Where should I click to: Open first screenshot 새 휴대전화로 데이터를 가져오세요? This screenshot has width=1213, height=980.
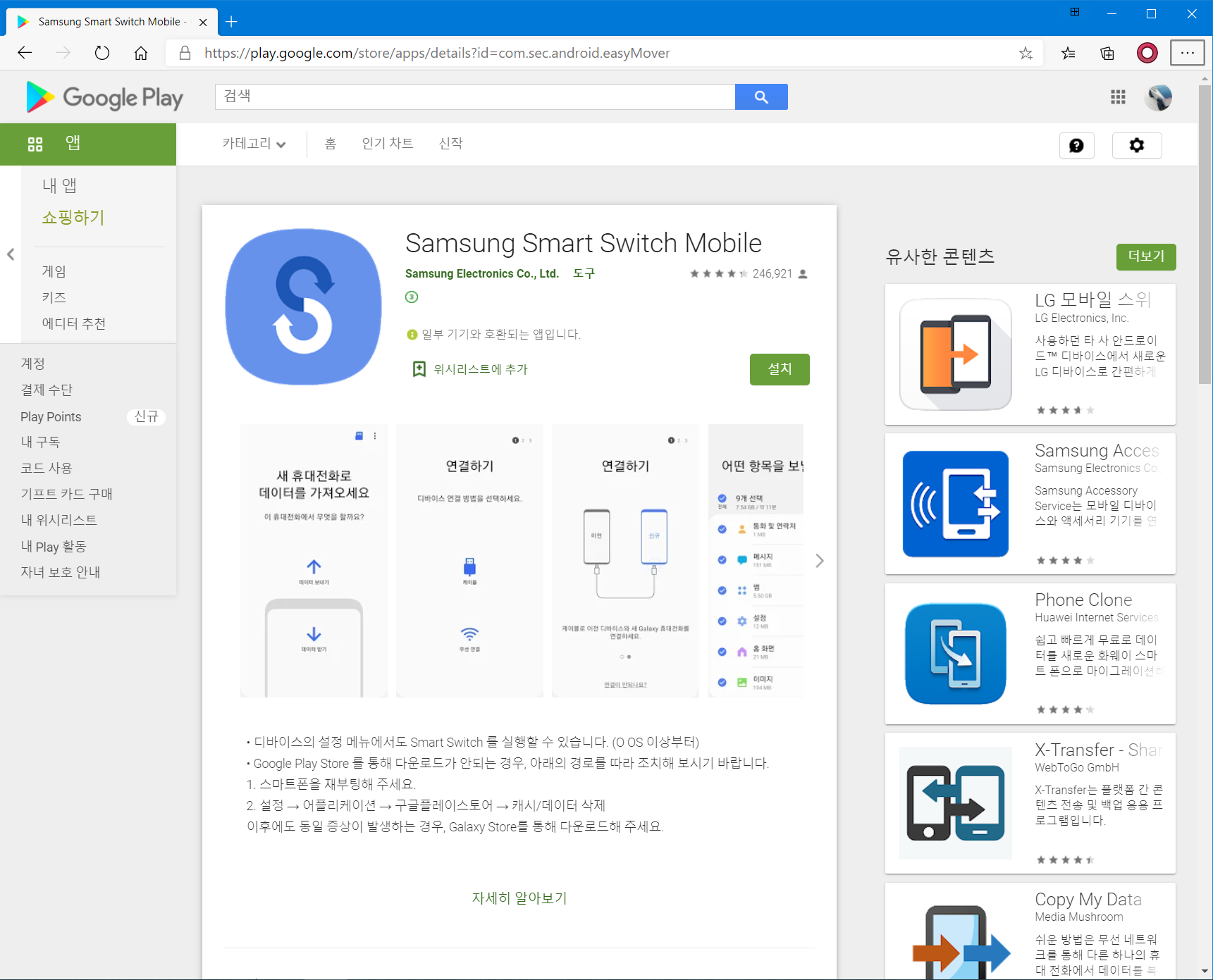pyautogui.click(x=314, y=561)
